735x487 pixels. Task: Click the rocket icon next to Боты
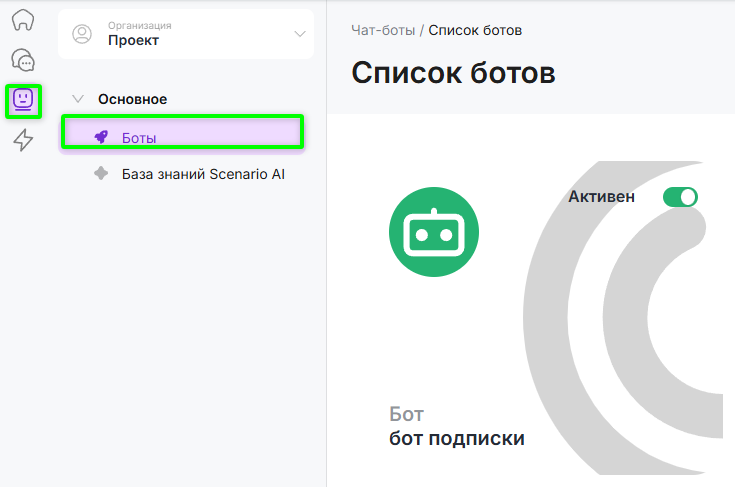pos(101,137)
